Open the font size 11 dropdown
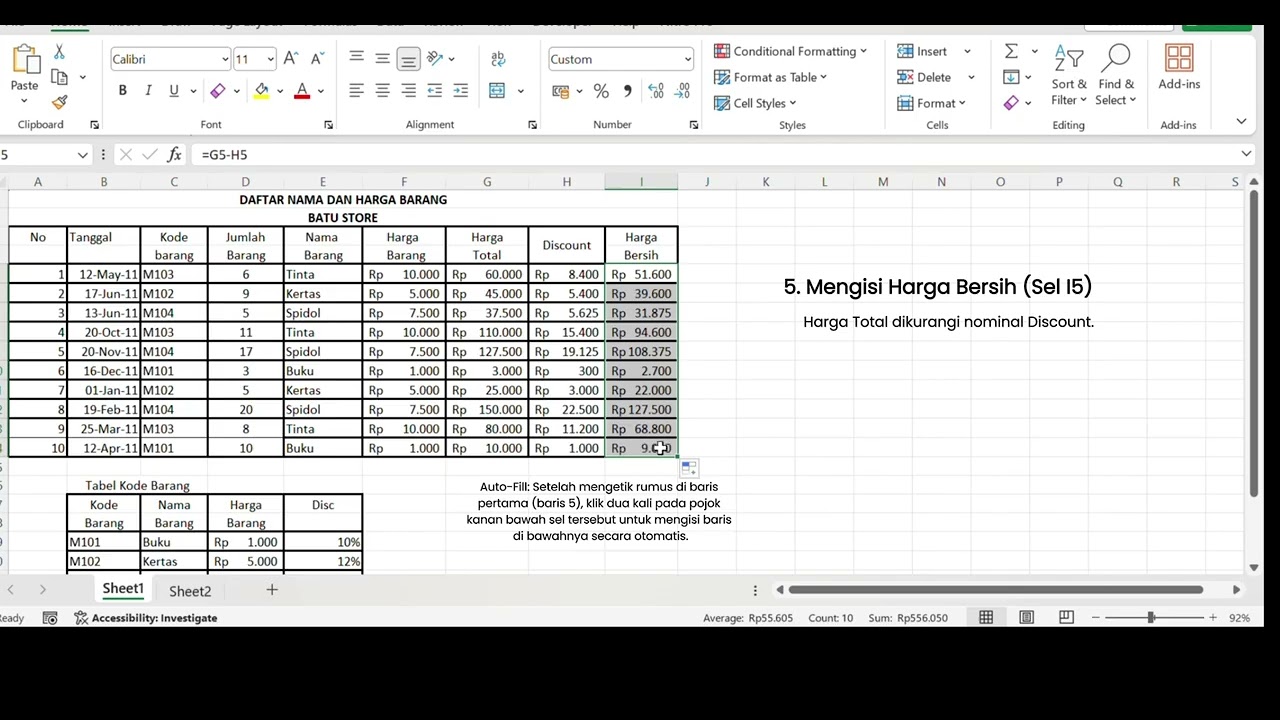Viewport: 1280px width, 720px height. tap(270, 59)
